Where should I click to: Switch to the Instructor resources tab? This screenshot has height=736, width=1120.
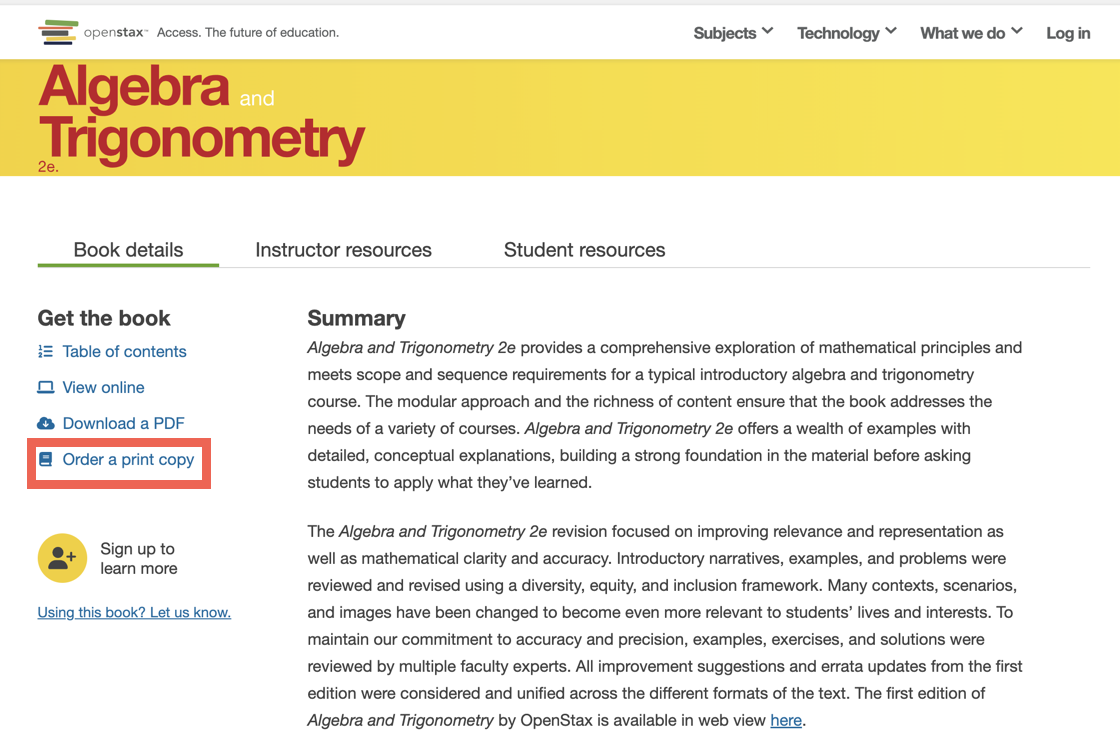click(343, 249)
